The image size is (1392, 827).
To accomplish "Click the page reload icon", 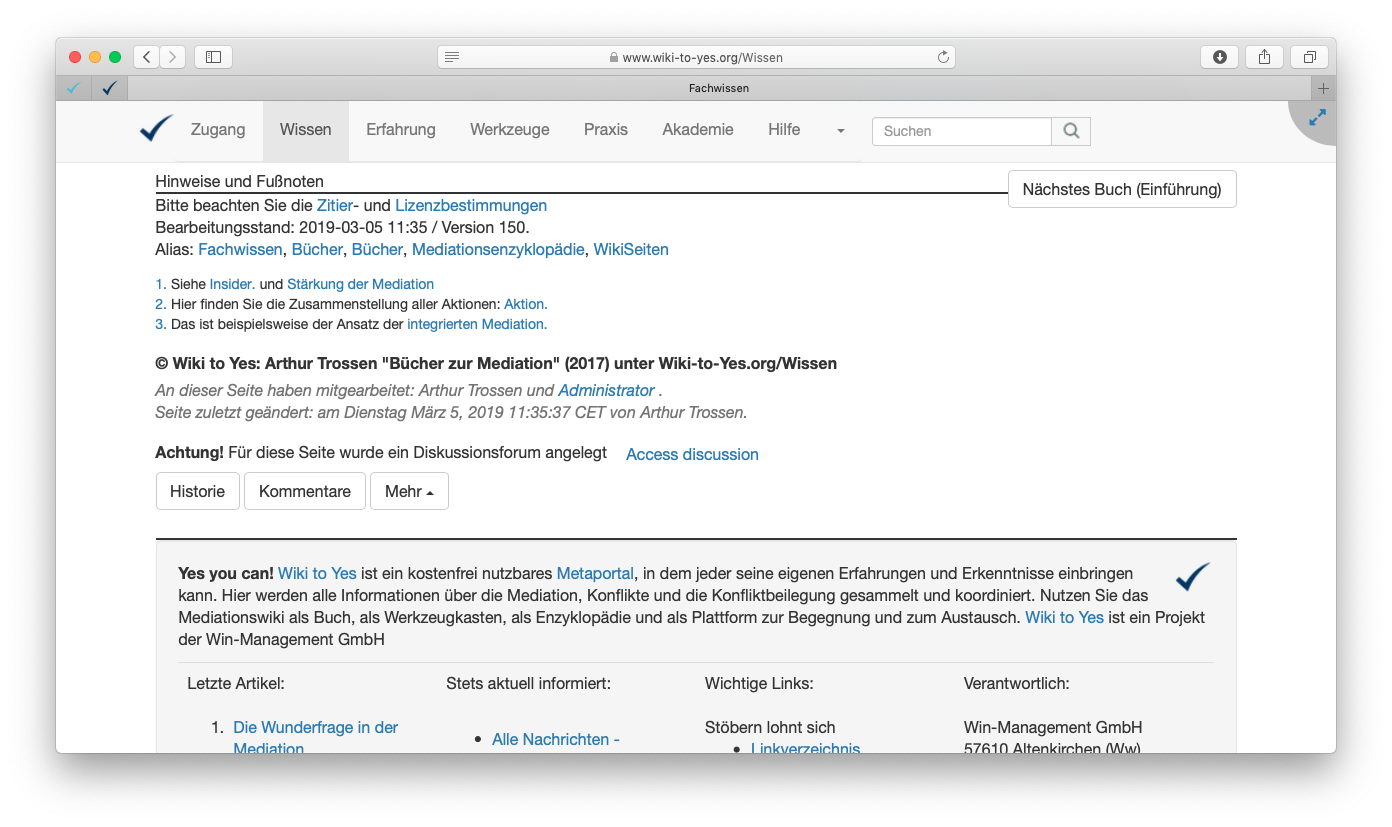I will (942, 58).
